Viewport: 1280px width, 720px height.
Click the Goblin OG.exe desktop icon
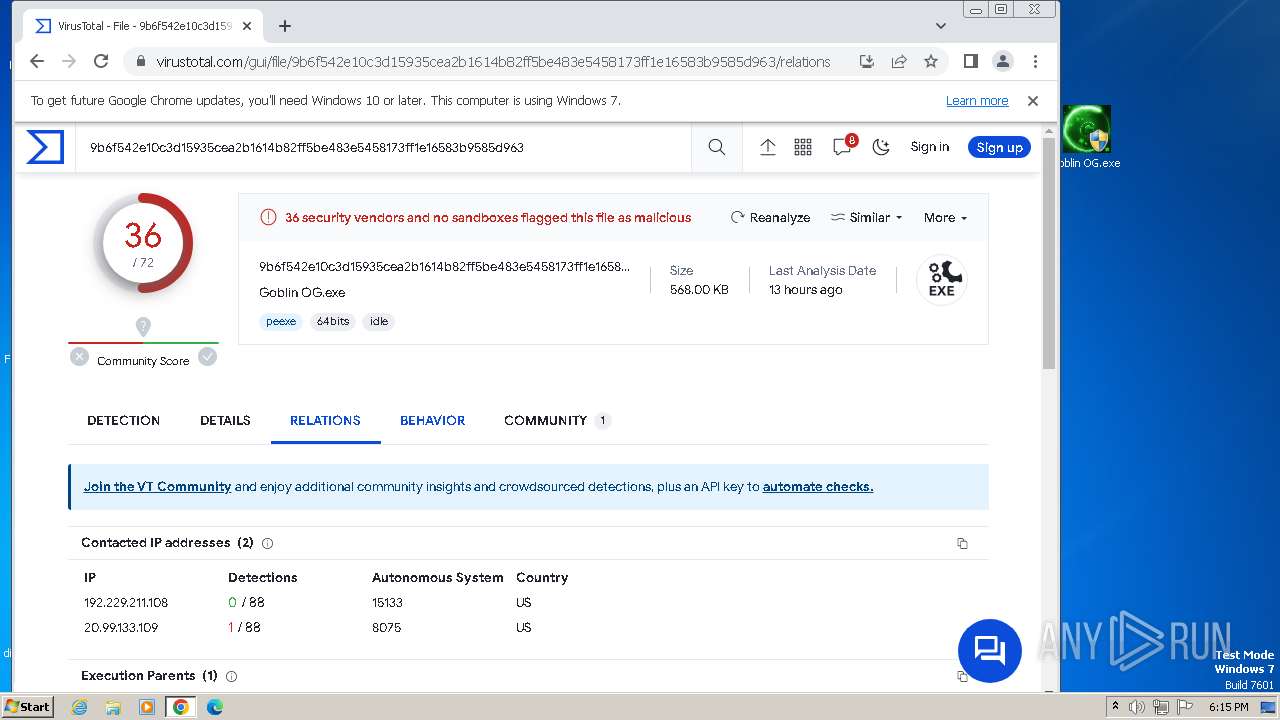pos(1087,137)
